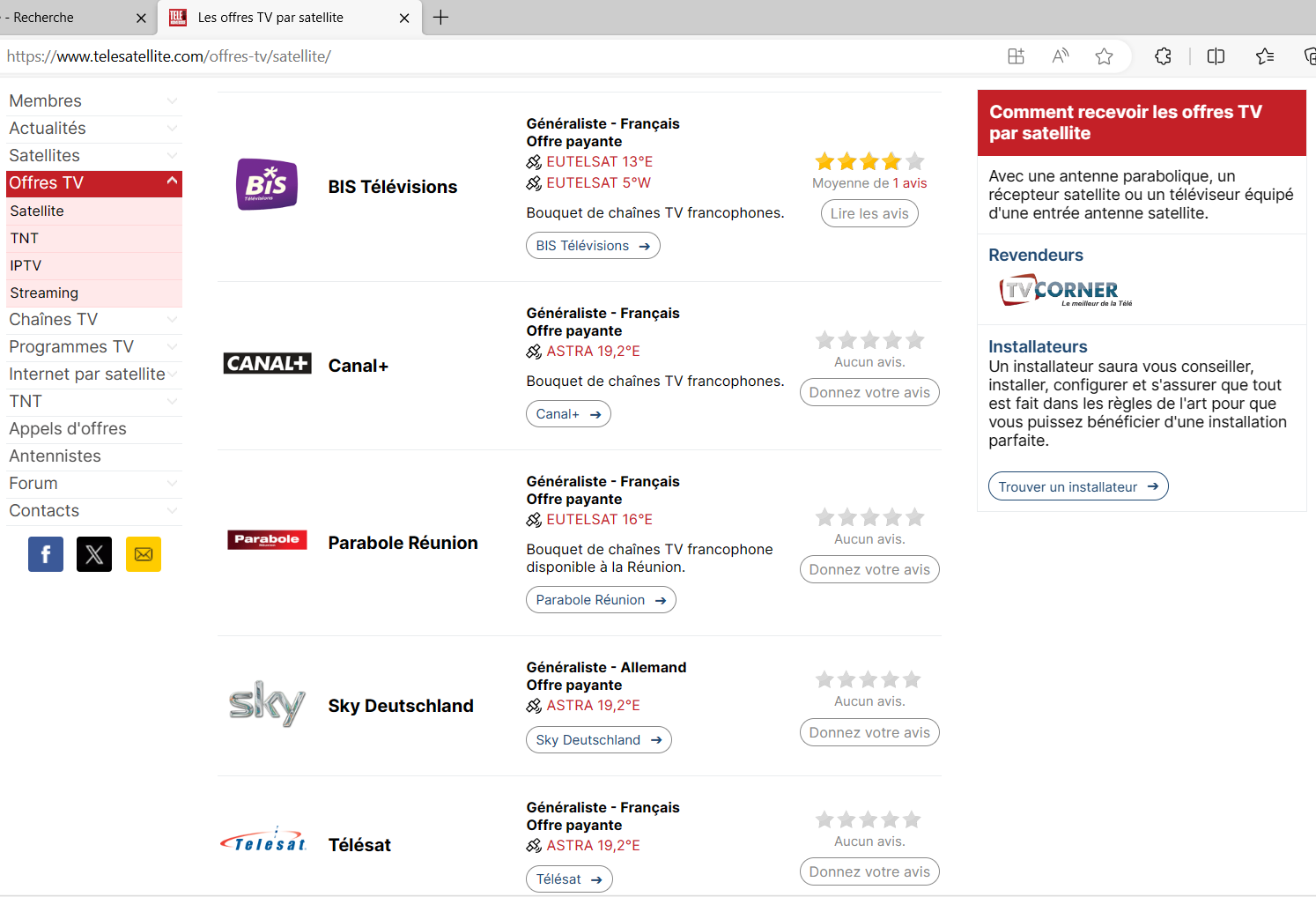The image size is (1316, 897).
Task: Click the browser address bar URL
Action: 169,56
